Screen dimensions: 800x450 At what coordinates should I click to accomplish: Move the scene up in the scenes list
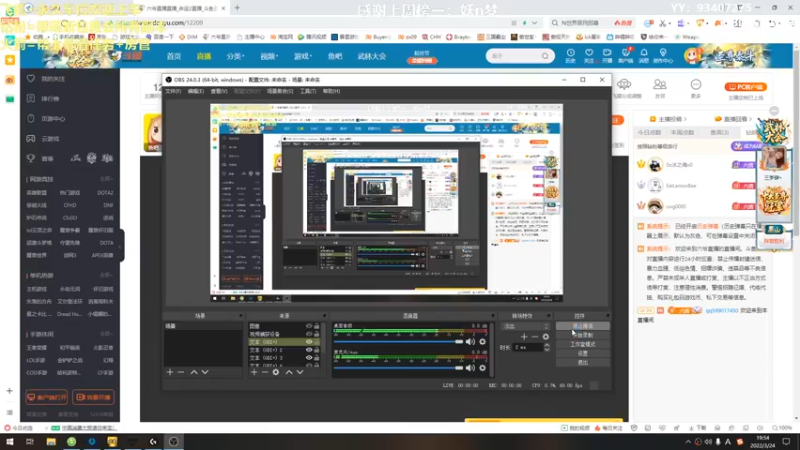(194, 372)
